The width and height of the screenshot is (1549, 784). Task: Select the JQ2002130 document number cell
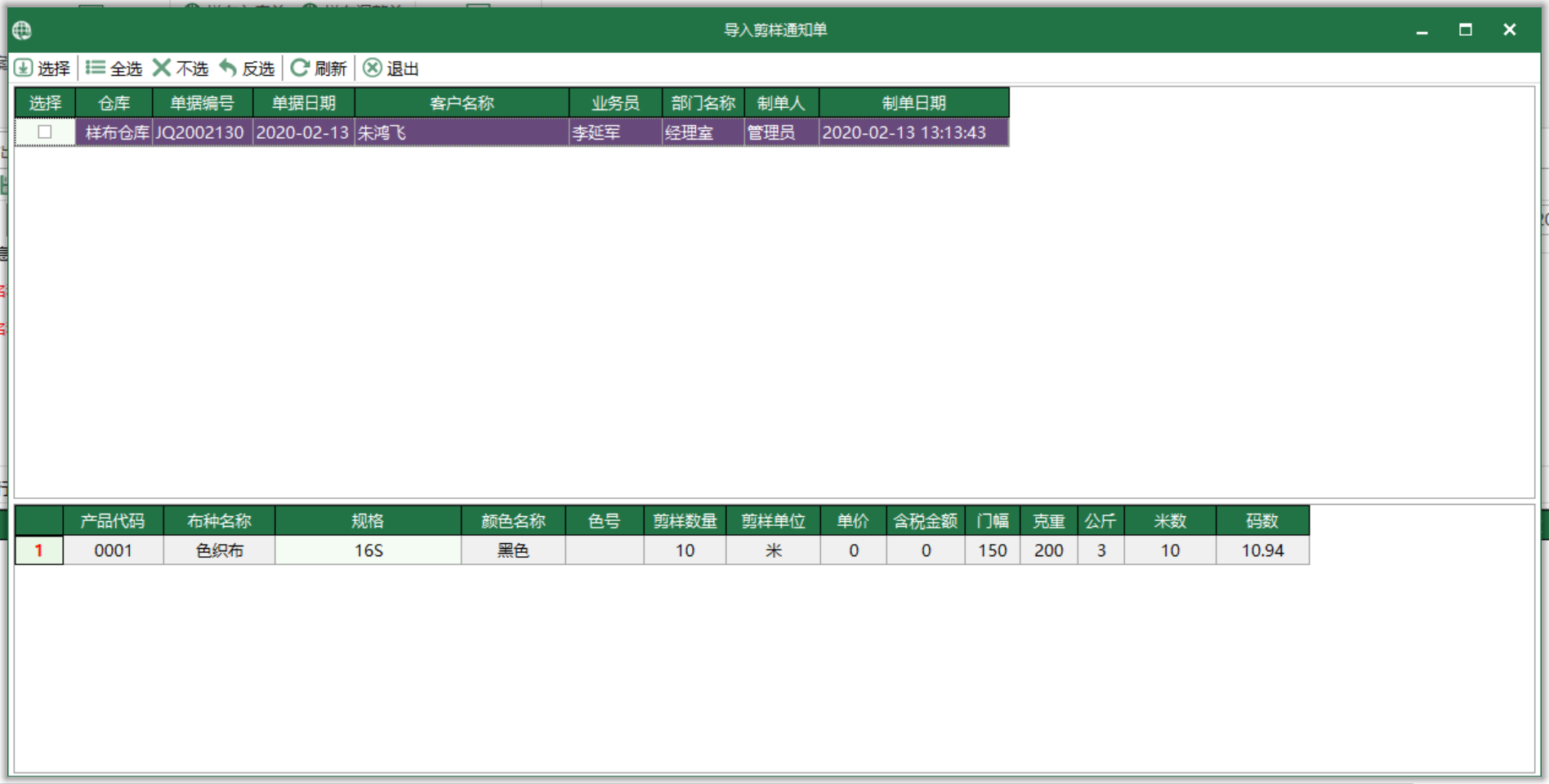point(203,132)
